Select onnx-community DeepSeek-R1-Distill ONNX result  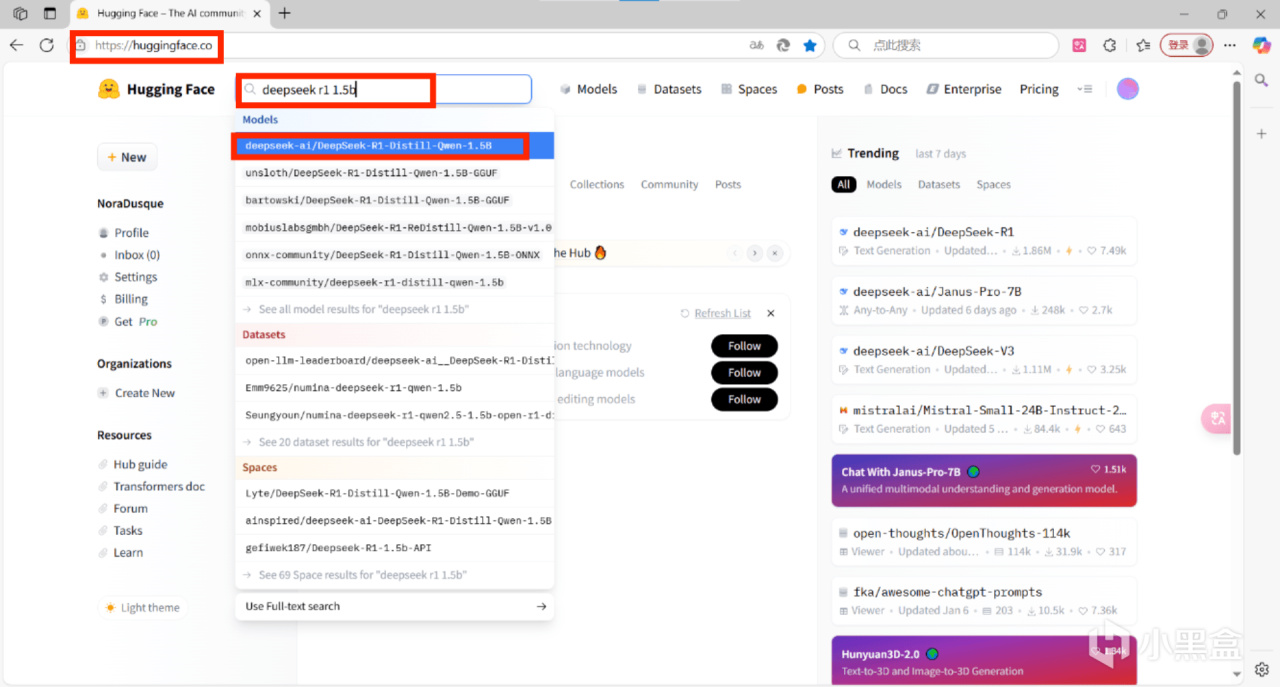point(394,255)
